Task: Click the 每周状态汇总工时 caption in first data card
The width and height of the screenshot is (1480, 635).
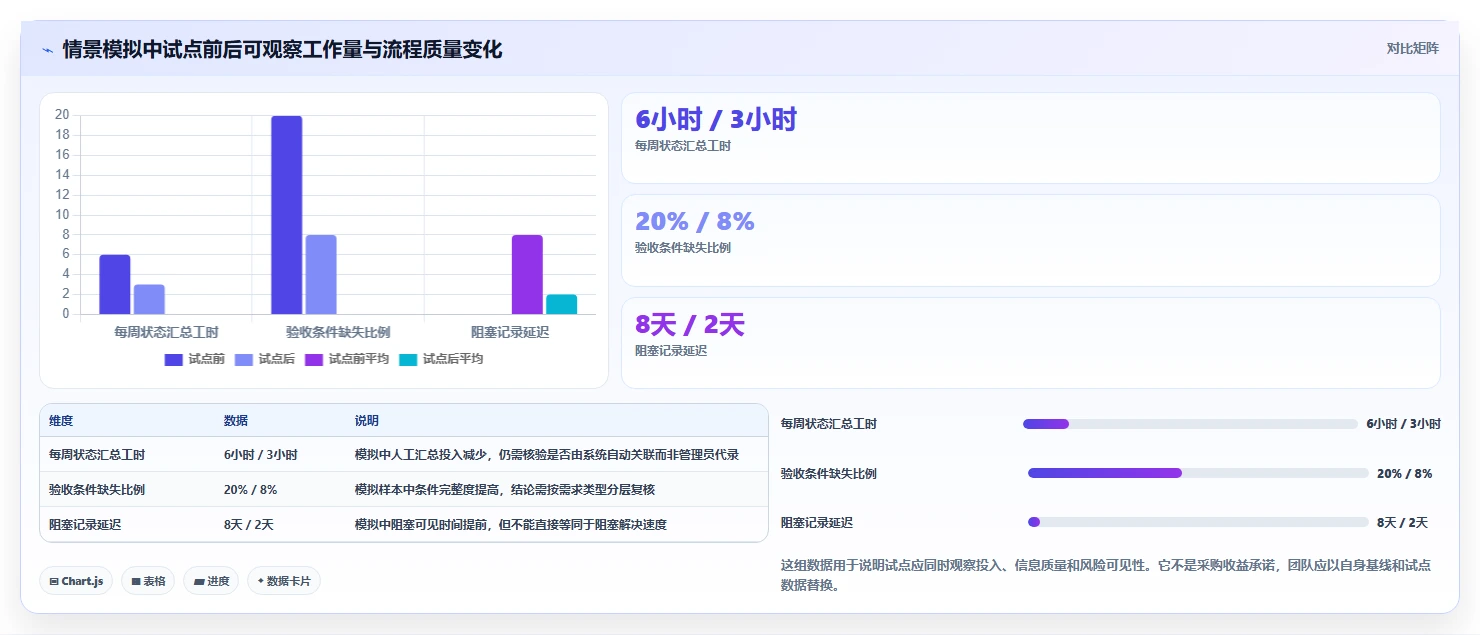Action: coord(683,146)
